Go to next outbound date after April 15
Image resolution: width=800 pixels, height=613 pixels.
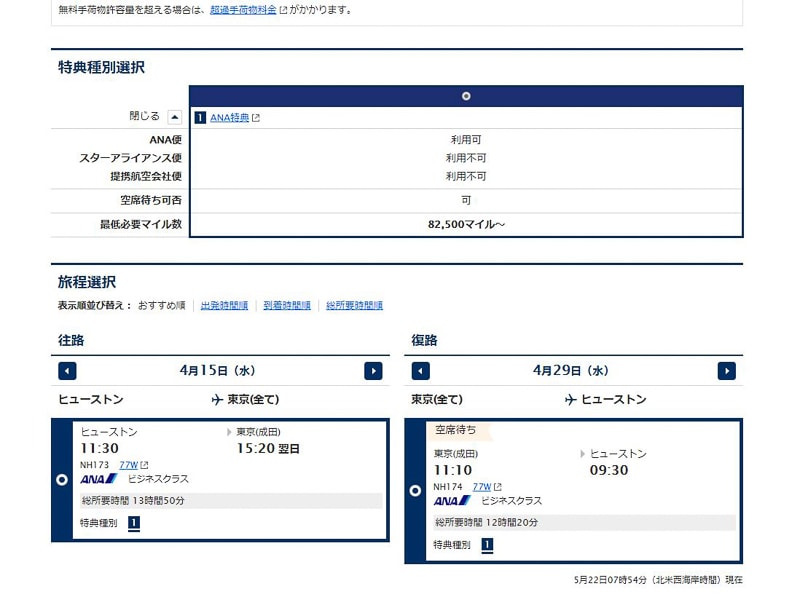tap(373, 371)
